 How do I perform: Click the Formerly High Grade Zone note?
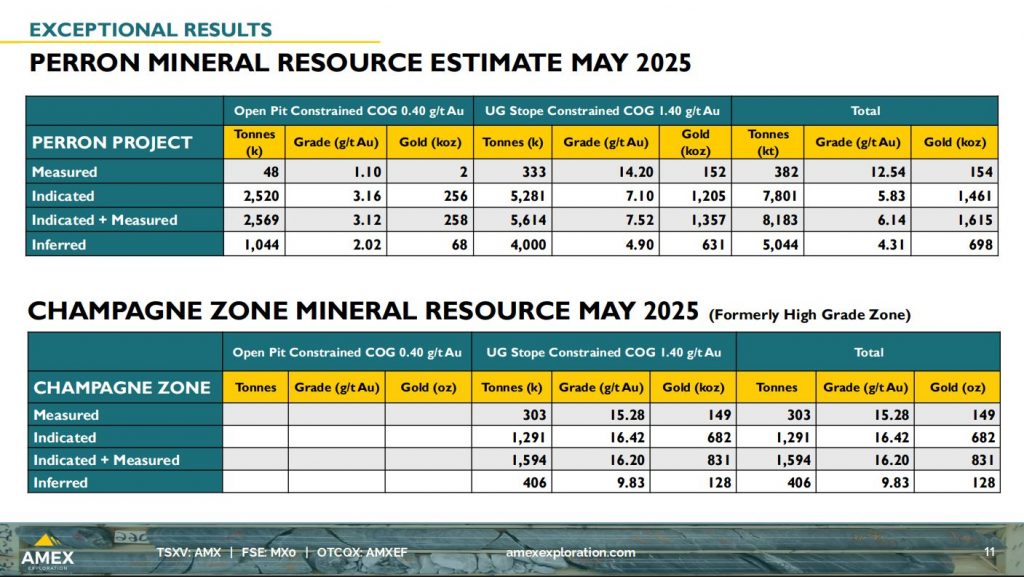[x=809, y=315]
